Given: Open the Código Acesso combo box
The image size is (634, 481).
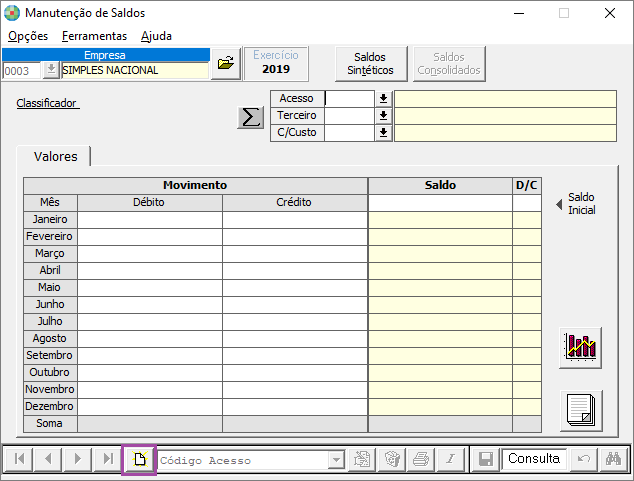Looking at the screenshot, I should (336, 460).
